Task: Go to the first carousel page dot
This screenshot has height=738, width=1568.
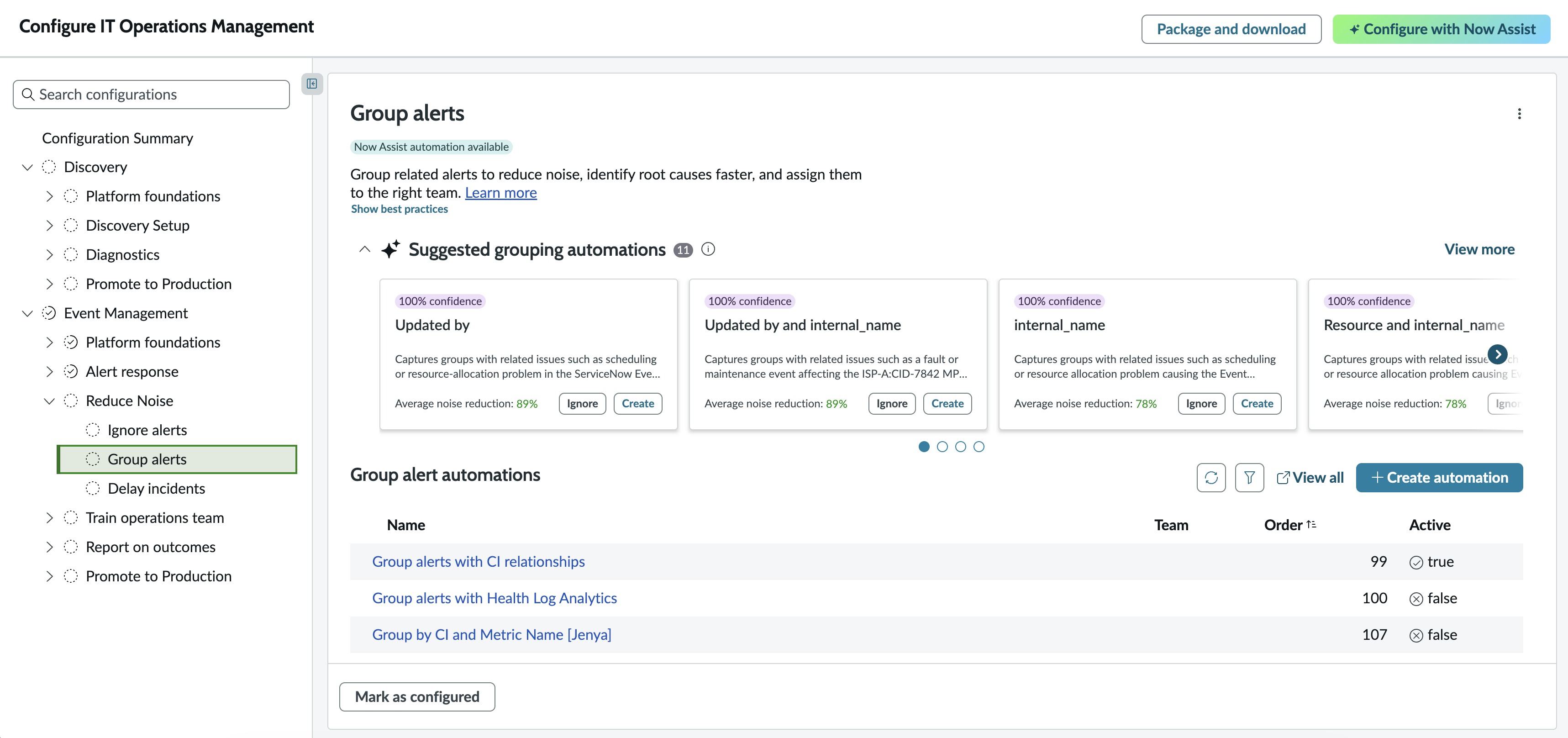Action: pos(924,447)
